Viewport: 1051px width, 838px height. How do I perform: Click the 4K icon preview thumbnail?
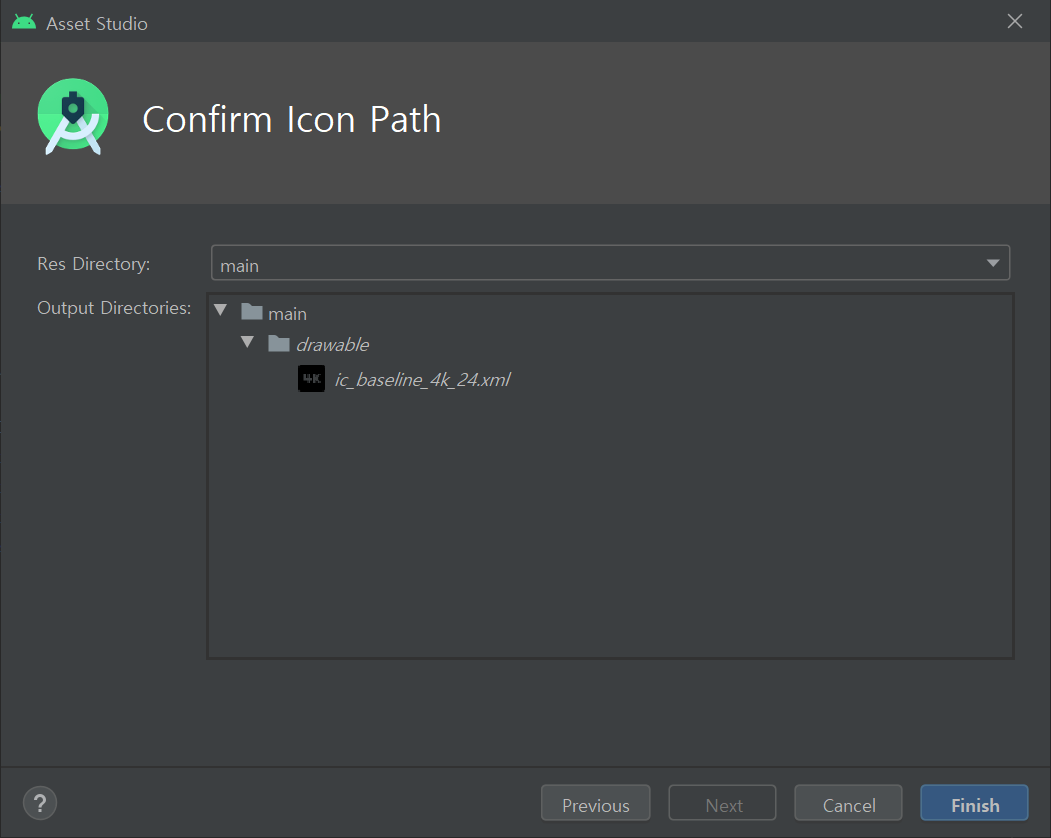click(x=311, y=379)
